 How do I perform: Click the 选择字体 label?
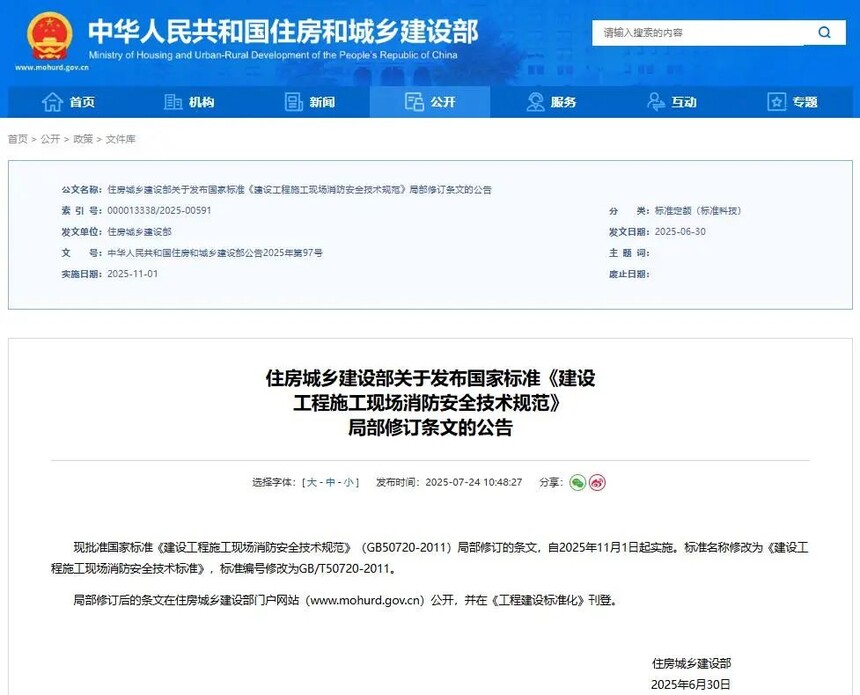274,483
